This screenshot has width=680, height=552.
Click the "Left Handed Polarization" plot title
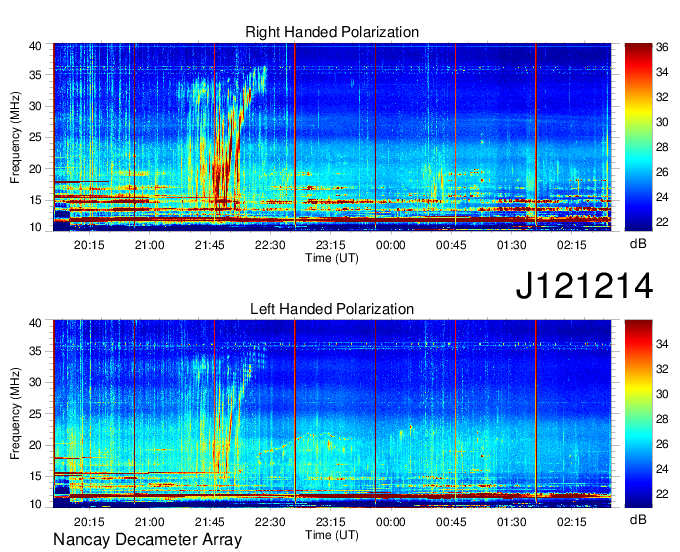tap(332, 309)
